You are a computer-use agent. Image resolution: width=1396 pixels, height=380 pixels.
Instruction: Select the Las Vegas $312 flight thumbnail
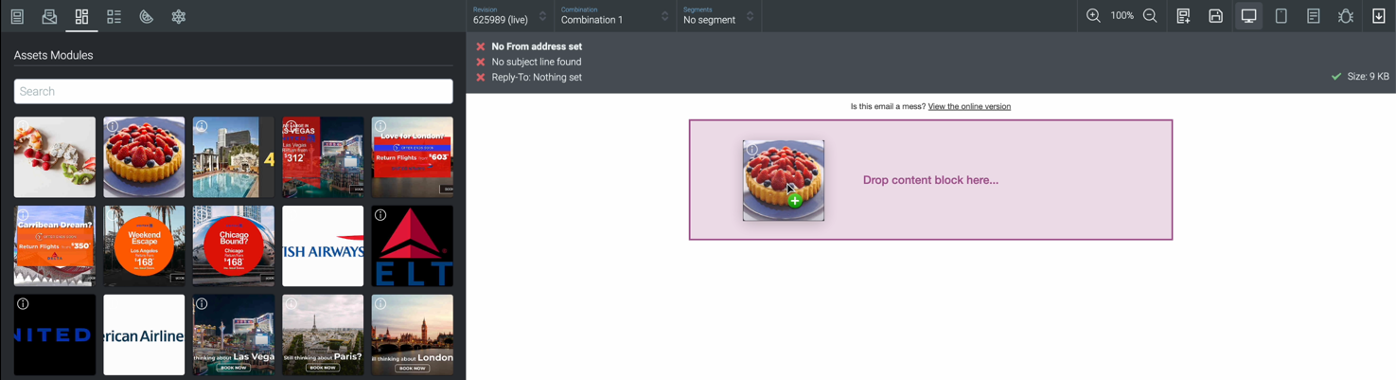tap(323, 157)
